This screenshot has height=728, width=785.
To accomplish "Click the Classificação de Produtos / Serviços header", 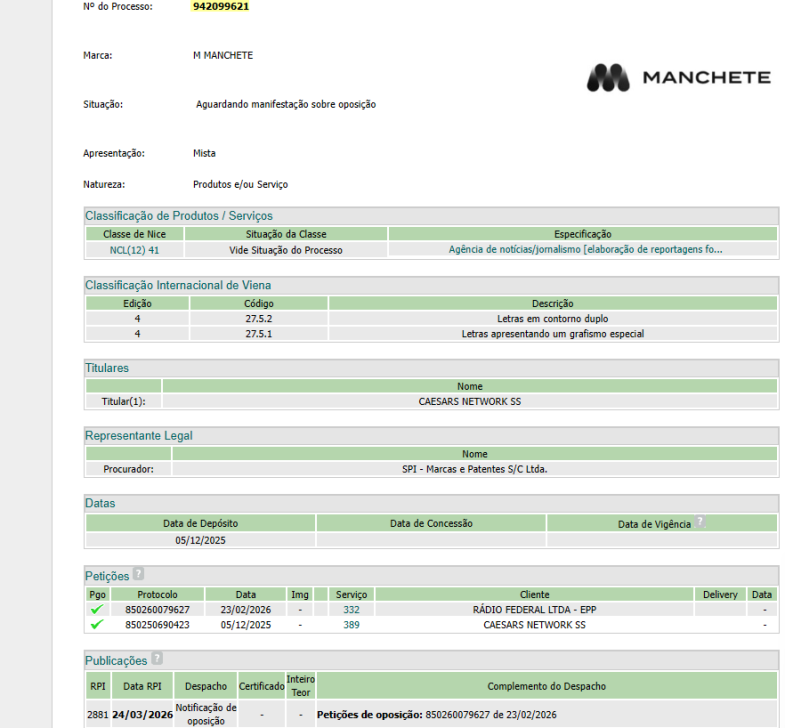I will pos(179,216).
